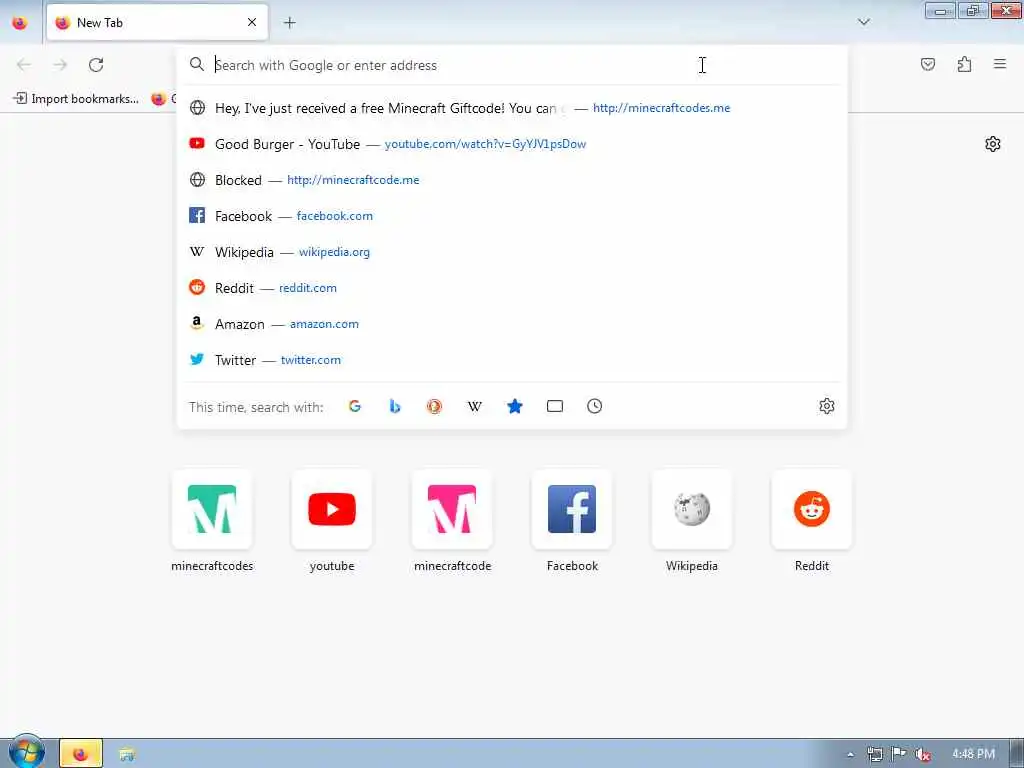Search with Bing one-off icon
This screenshot has height=768, width=1024.
pyautogui.click(x=394, y=406)
